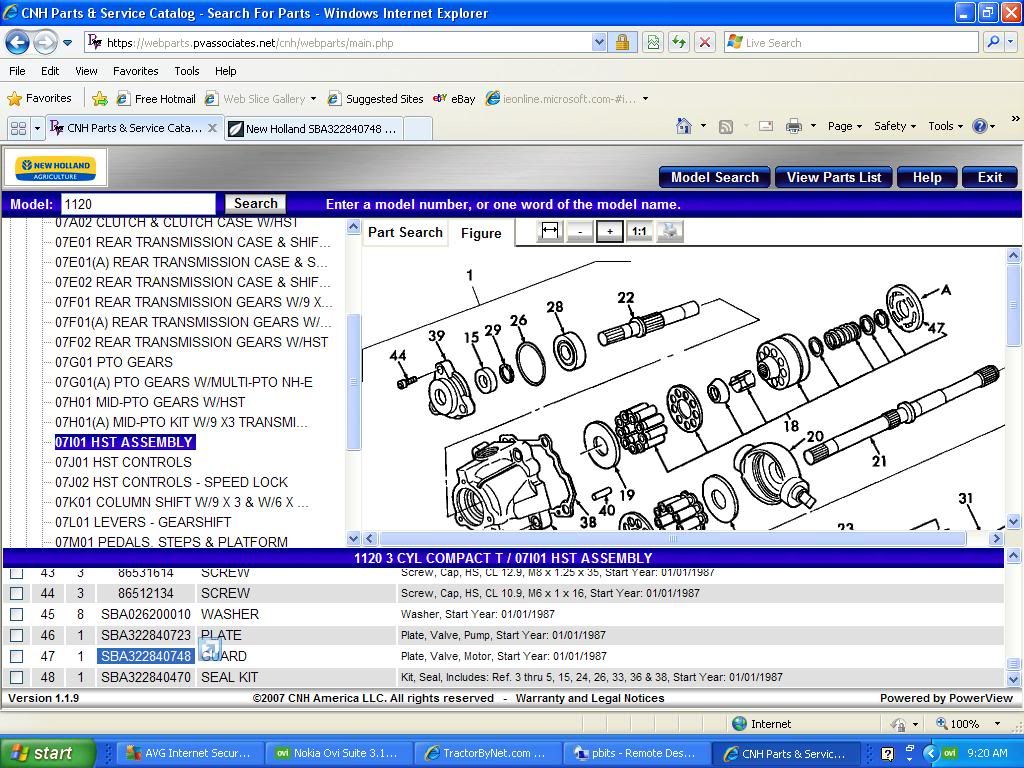Switch to the Part Search tab
This screenshot has height=768, width=1024.
[x=405, y=232]
